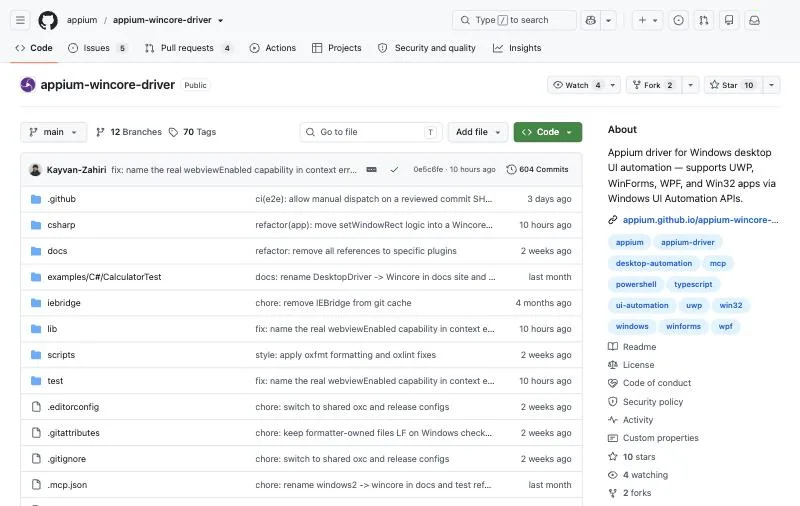Screen dimensions: 800x506
Task: Go to GitHub home via Octocat logo
Action: (48, 20)
